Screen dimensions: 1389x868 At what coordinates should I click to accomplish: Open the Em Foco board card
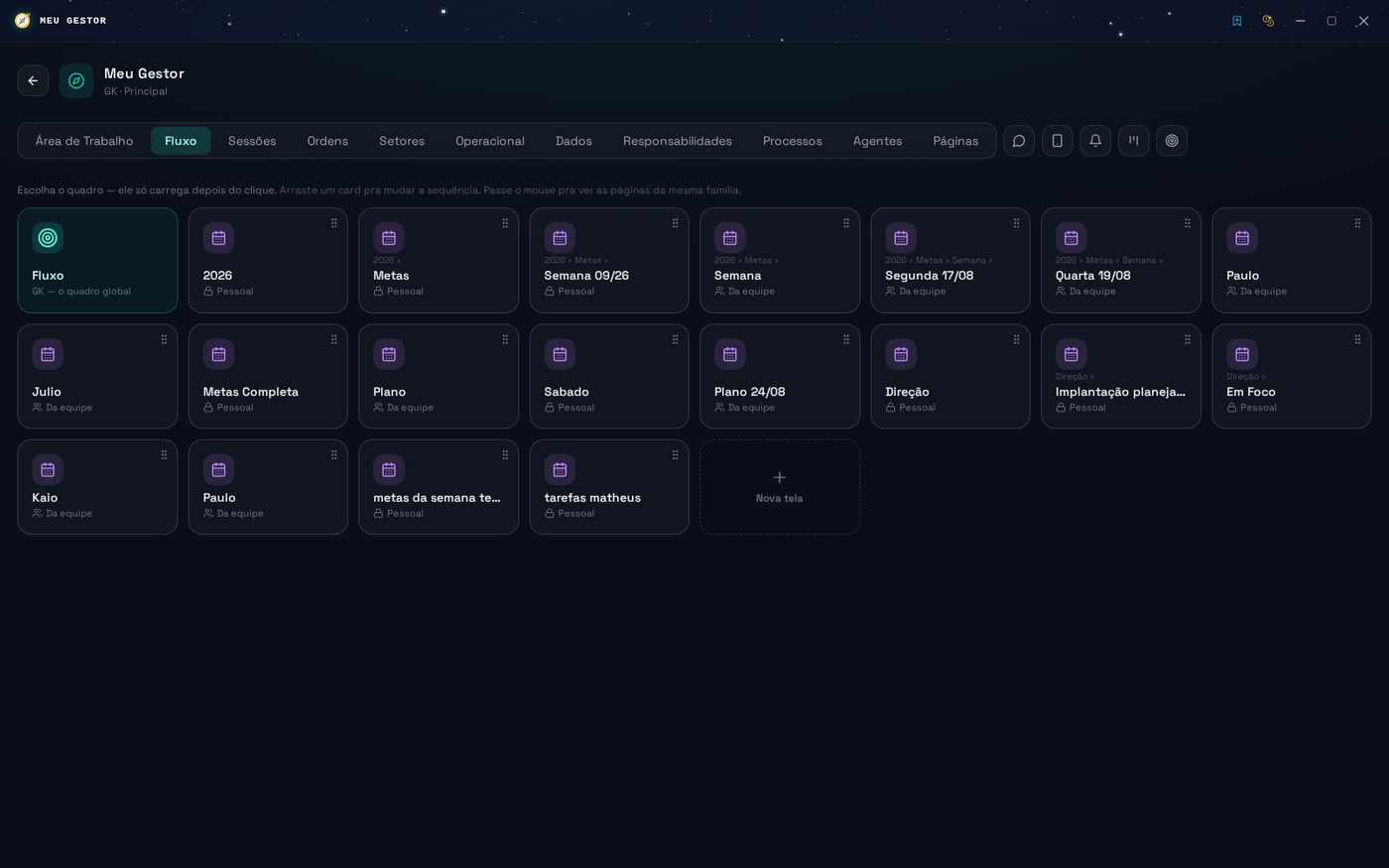(1292, 376)
